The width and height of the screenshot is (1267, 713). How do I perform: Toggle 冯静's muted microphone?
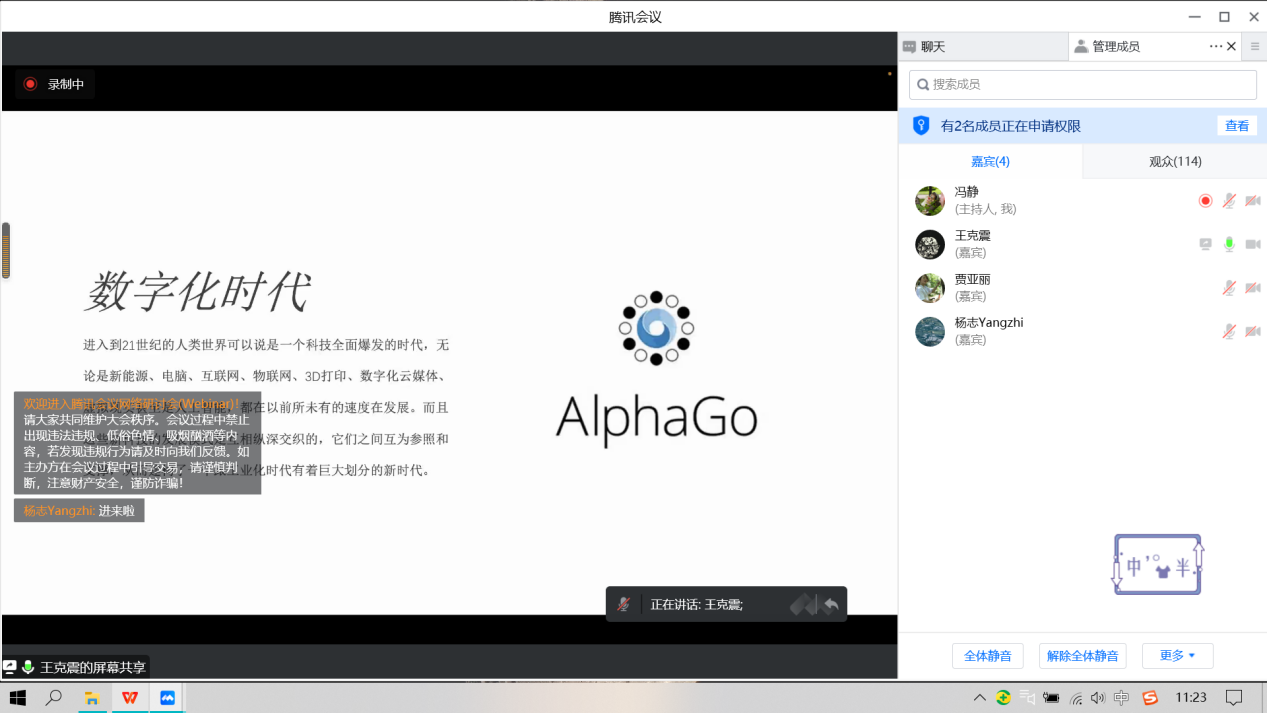[x=1229, y=201]
